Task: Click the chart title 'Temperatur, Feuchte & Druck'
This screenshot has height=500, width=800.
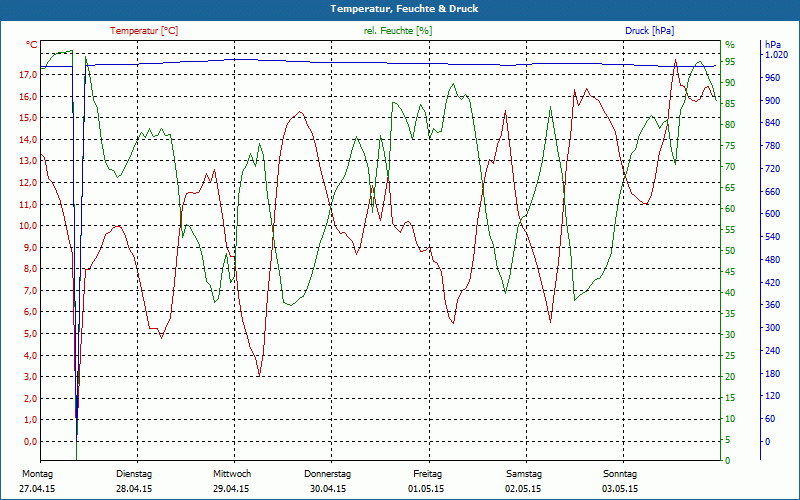Action: [x=404, y=9]
